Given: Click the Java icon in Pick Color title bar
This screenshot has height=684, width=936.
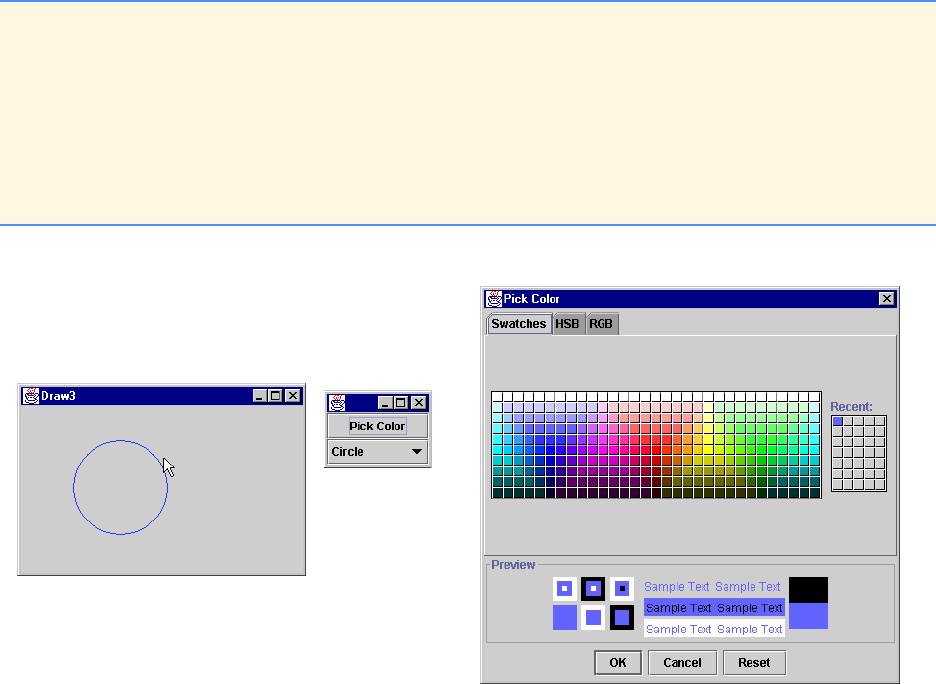Looking at the screenshot, I should point(494,298).
